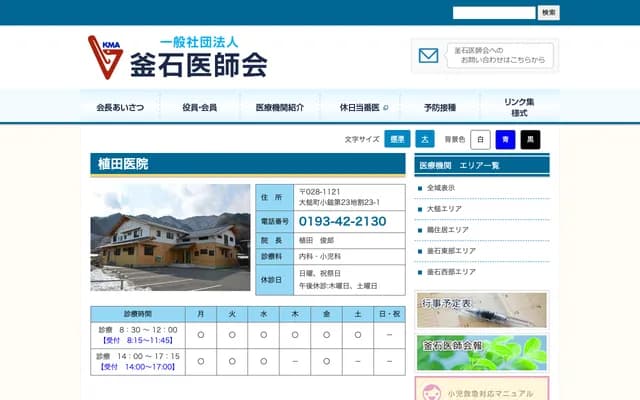Choose blue 青 background color

505,140
